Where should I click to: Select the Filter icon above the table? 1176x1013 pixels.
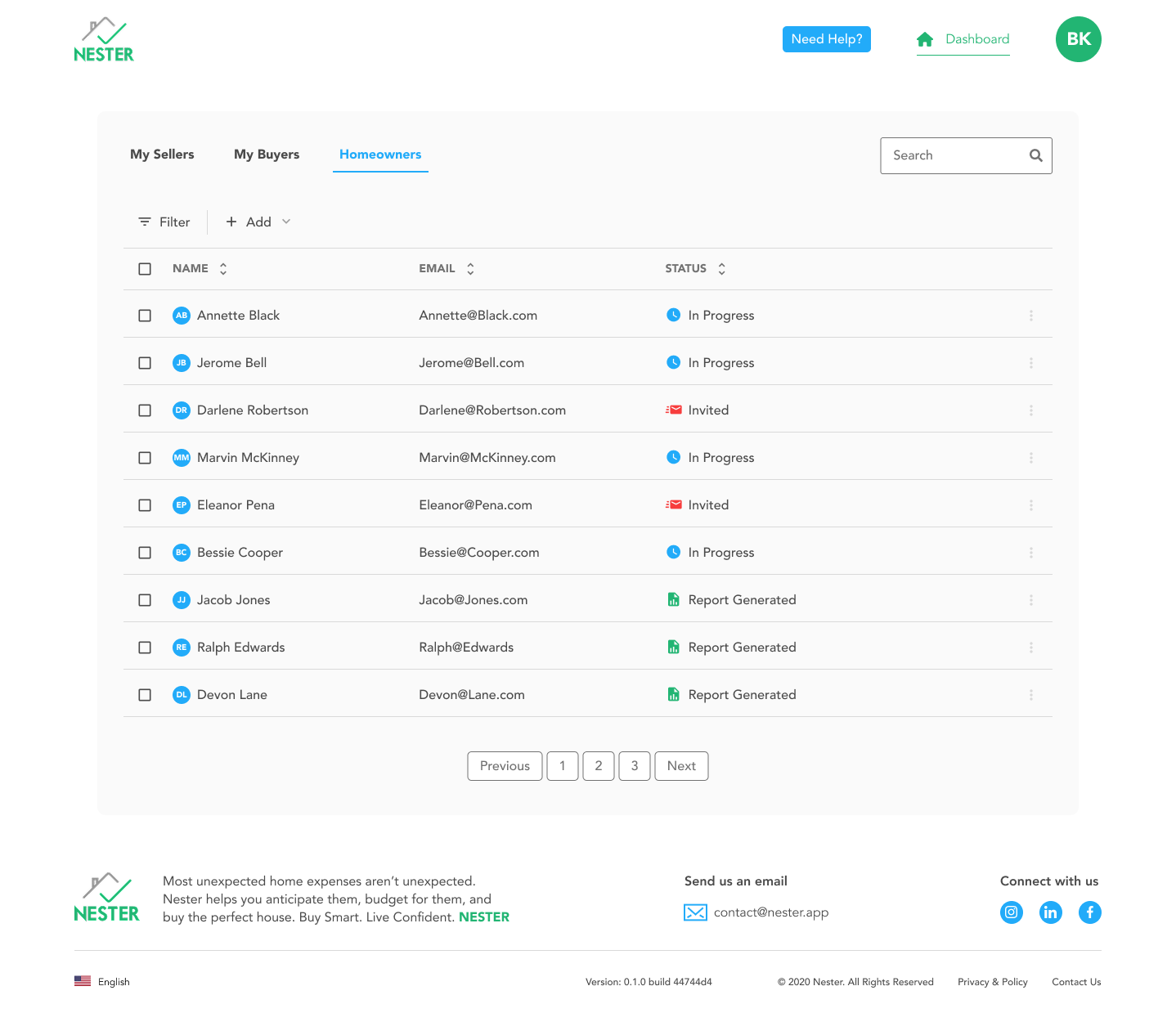coord(144,222)
